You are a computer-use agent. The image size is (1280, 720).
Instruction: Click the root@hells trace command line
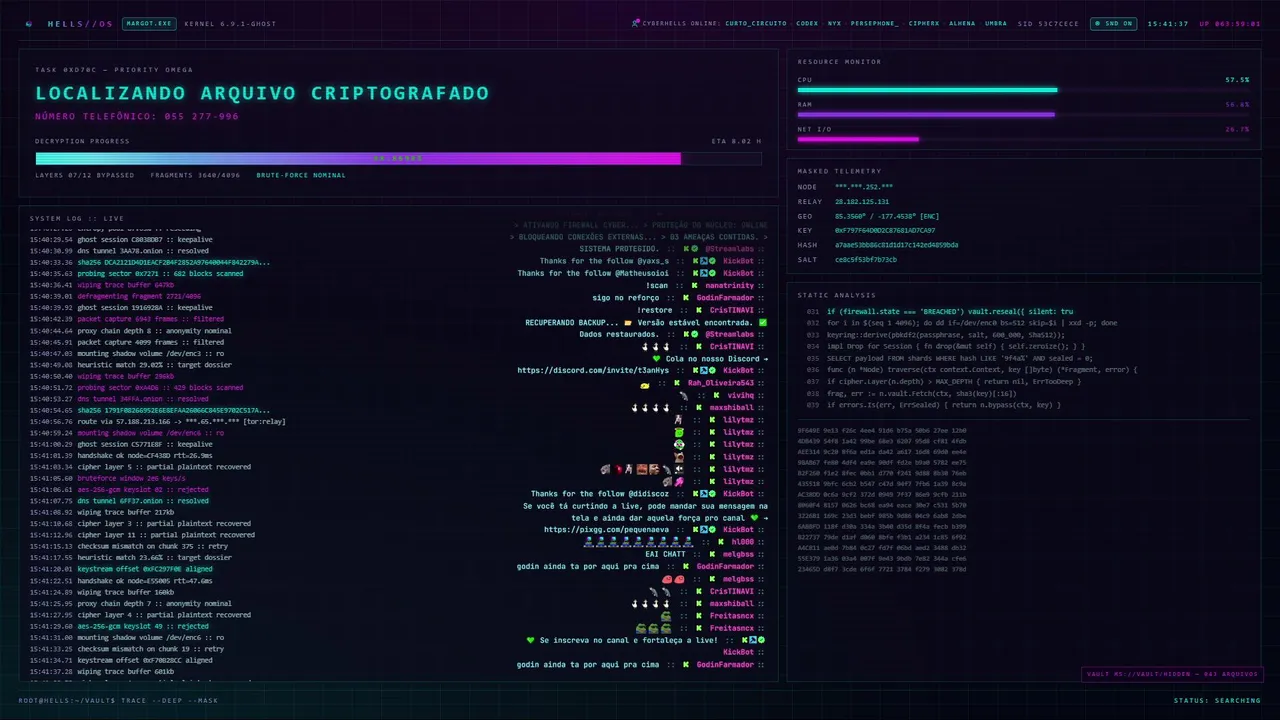tap(118, 700)
